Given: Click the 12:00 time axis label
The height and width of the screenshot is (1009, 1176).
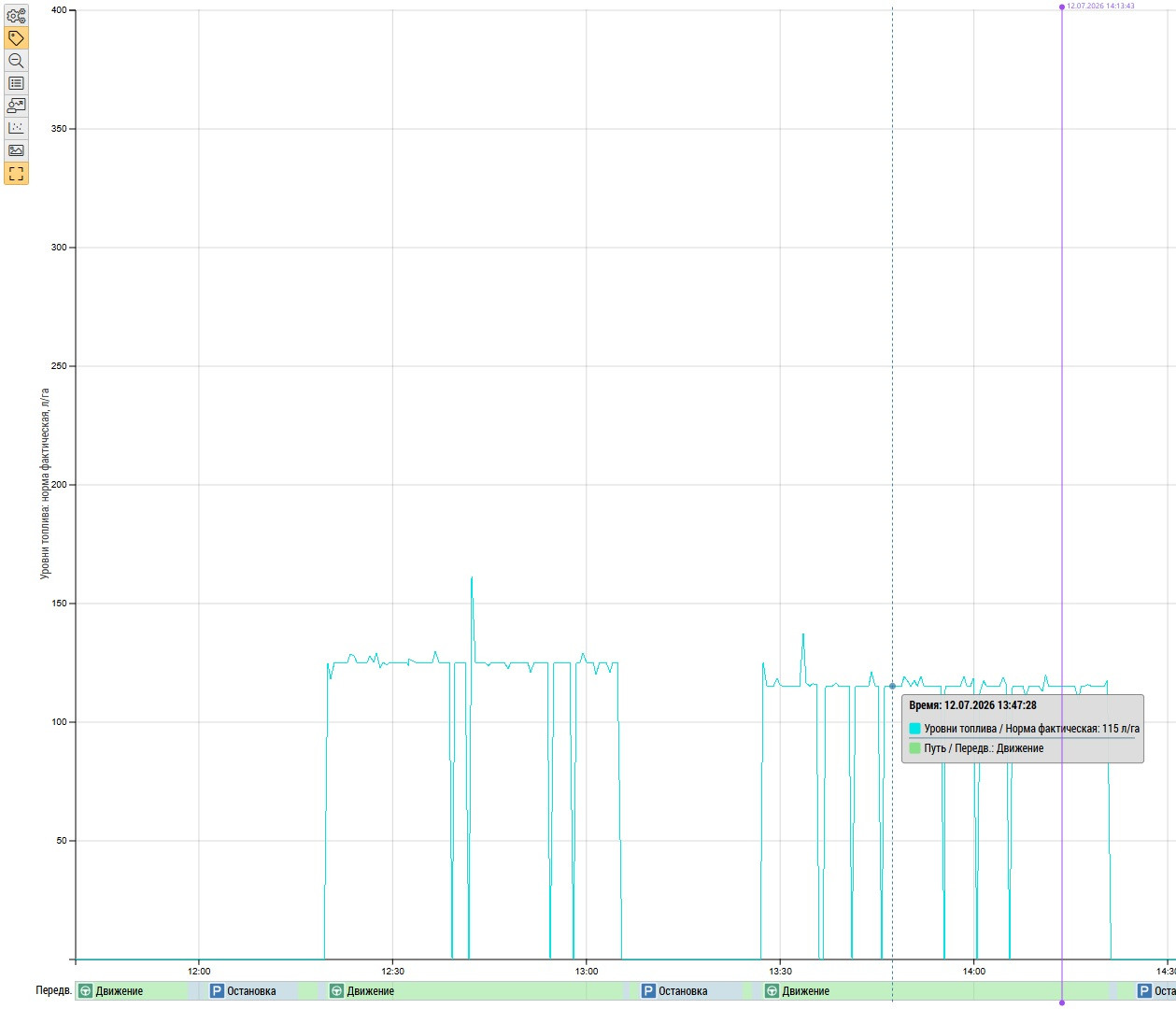Looking at the screenshot, I should [x=199, y=972].
